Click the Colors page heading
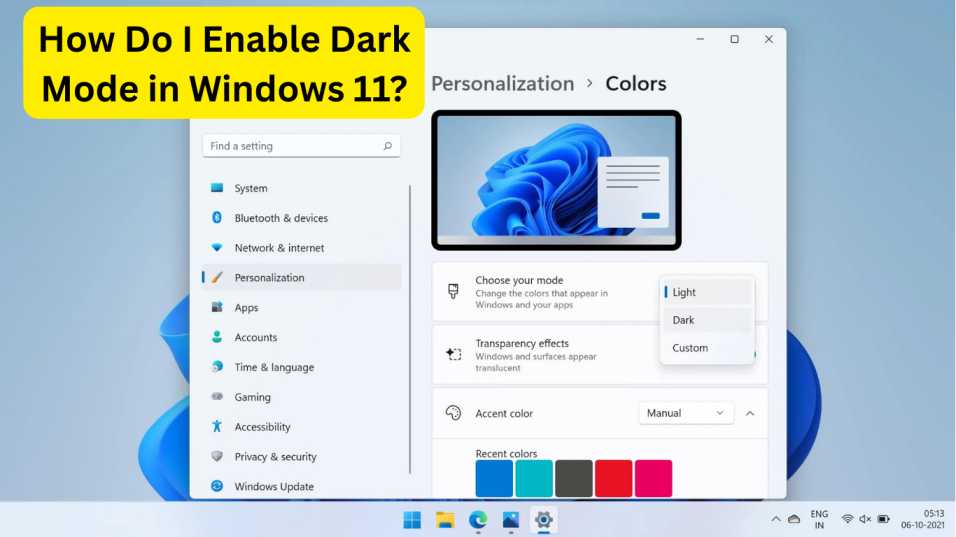 click(636, 84)
